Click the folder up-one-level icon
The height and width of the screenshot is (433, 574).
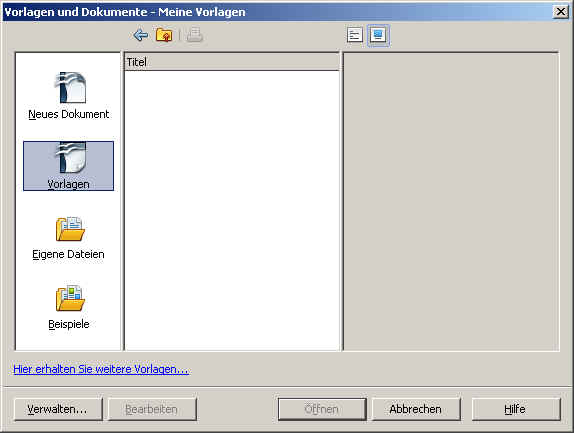(164, 35)
